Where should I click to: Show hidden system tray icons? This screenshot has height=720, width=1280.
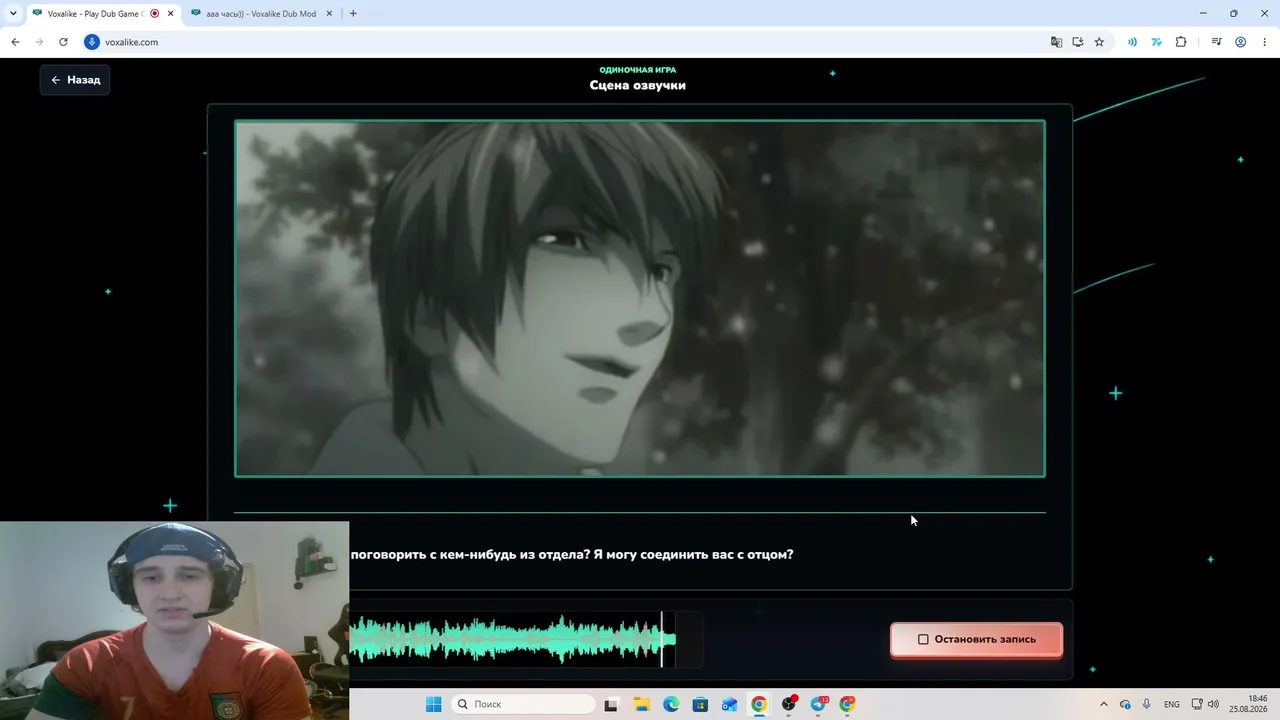point(1104,704)
